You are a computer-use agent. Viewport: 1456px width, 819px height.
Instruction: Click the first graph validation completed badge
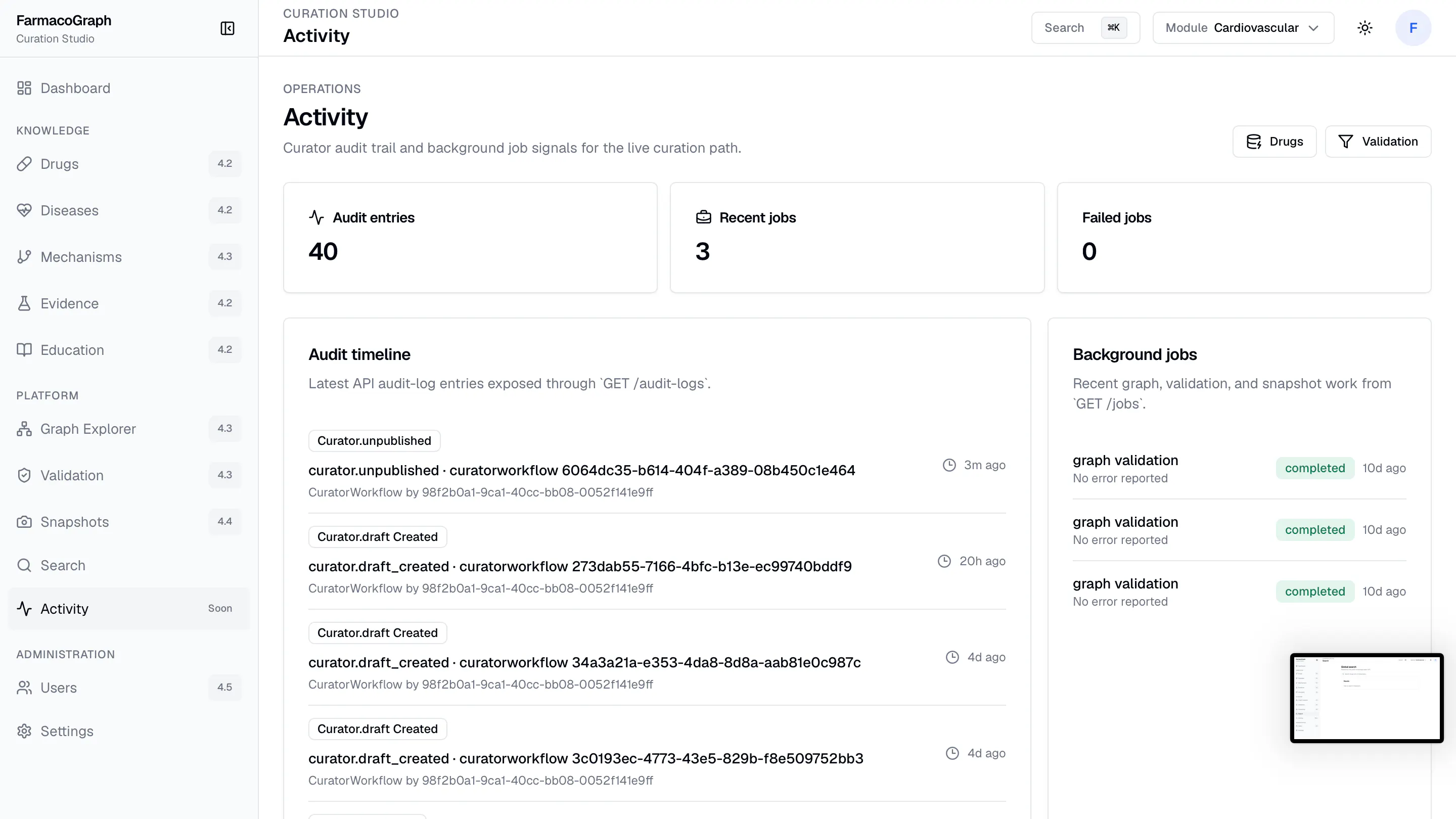1314,468
